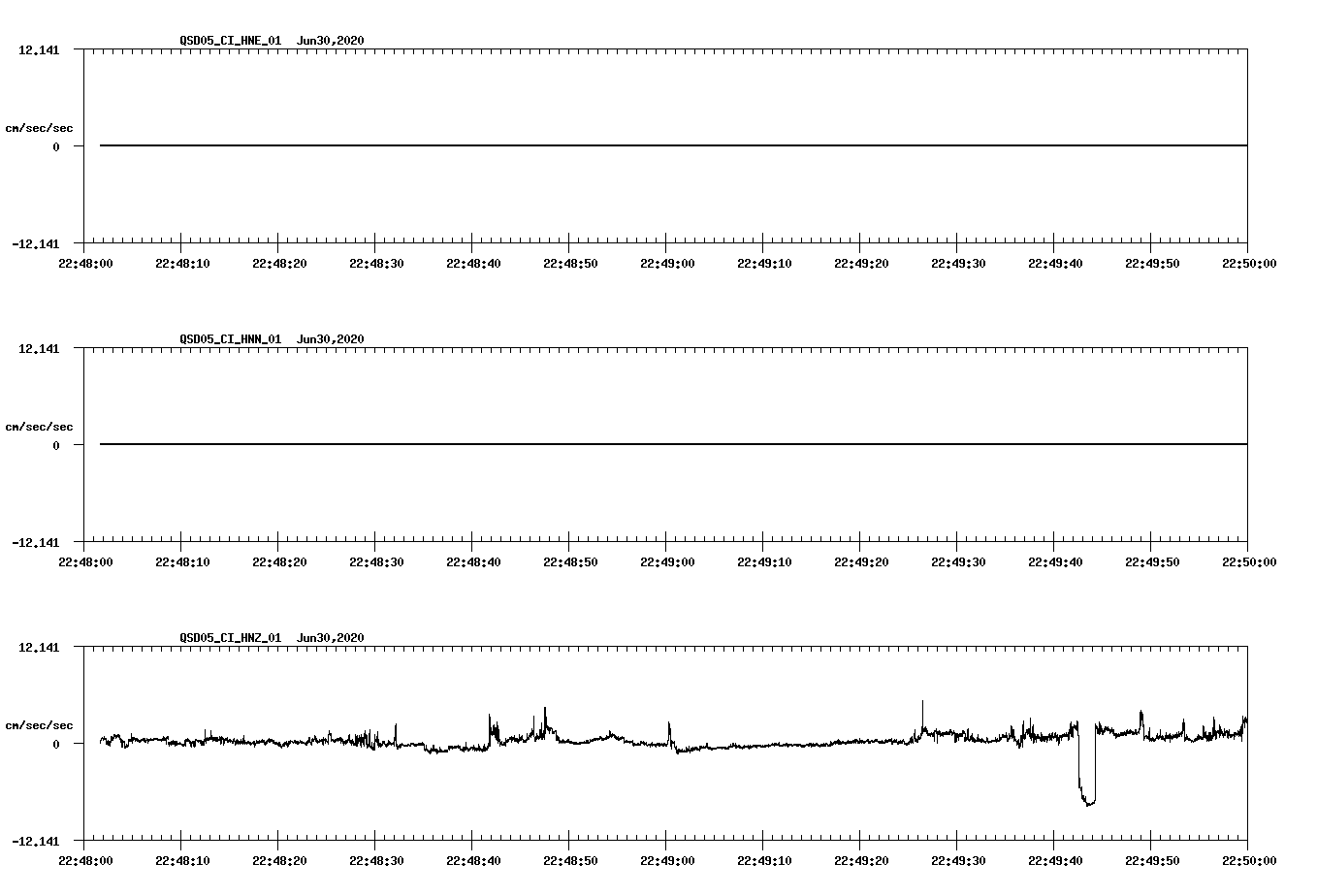The image size is (1317, 896).
Task: Click the 12.141 upper limit of HNZ chart
Action: click(x=39, y=647)
